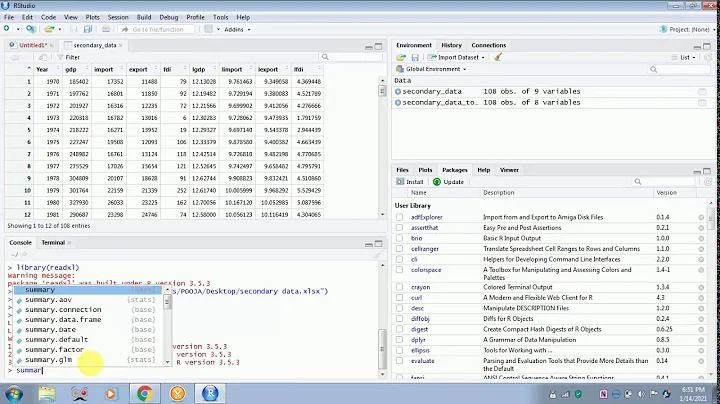Open the workspace panes dropdown arrow
Viewport: 720px width, 404px height.
coord(218,29)
